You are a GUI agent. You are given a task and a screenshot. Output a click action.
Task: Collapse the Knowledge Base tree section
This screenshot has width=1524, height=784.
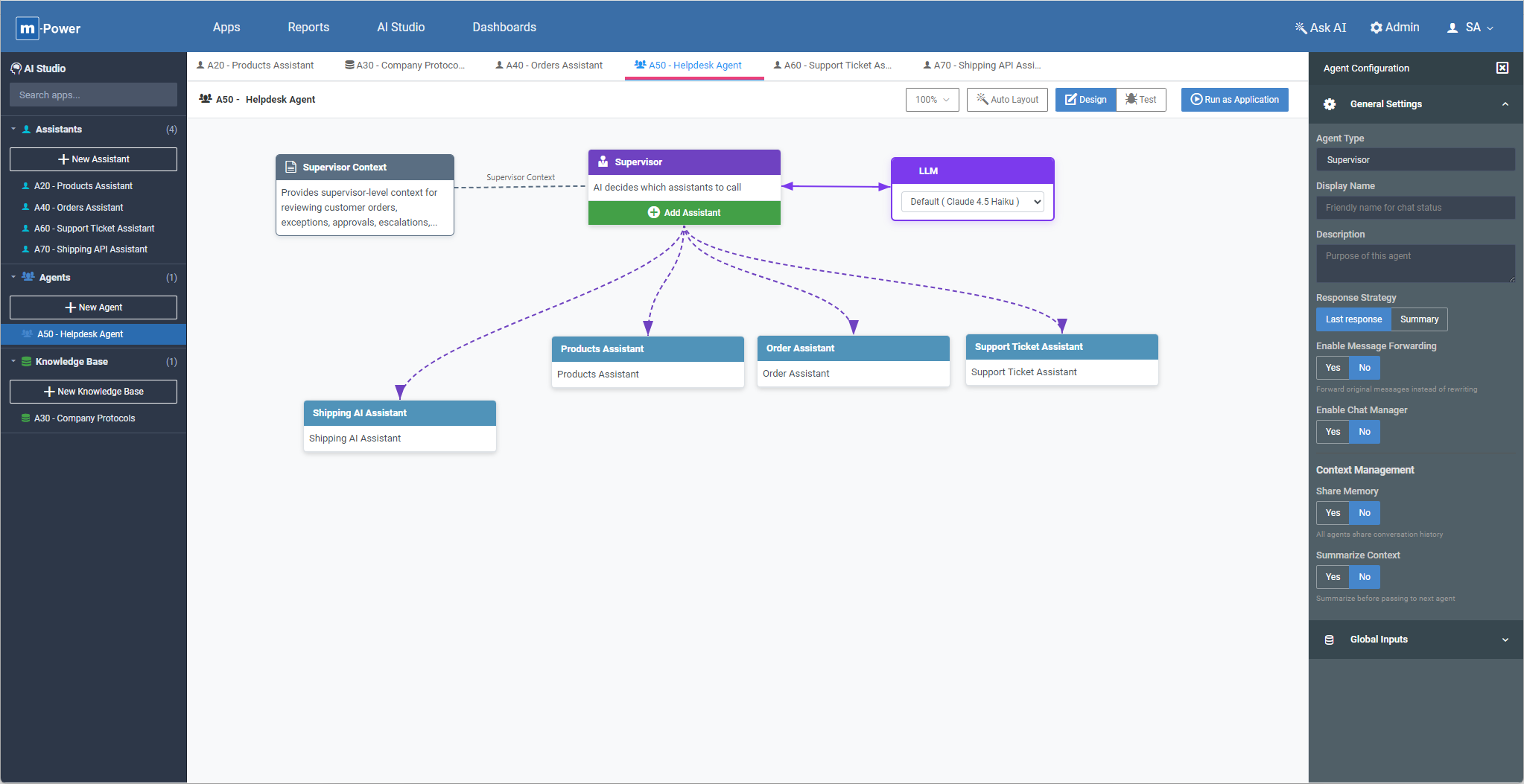[13, 361]
